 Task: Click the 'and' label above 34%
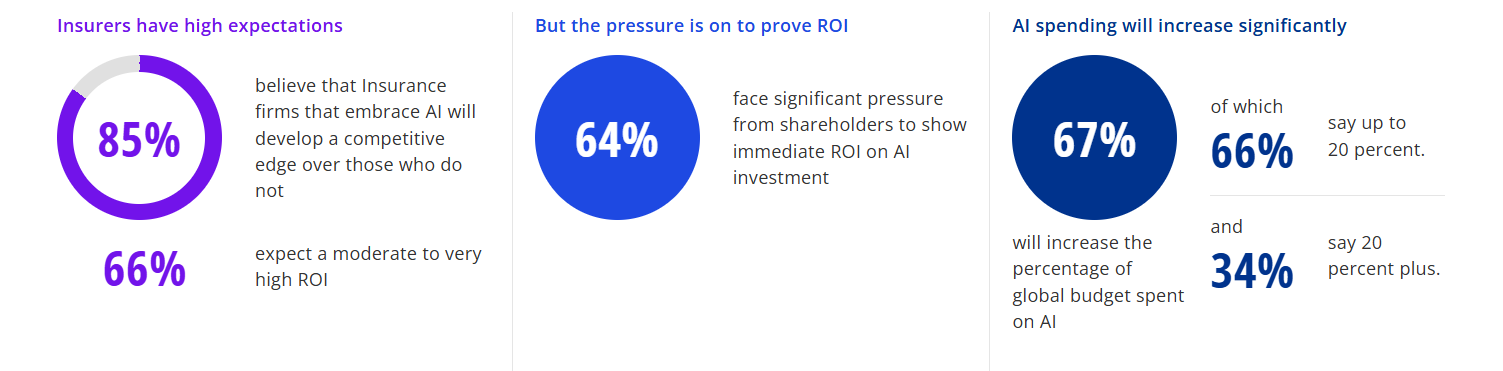[x=1226, y=227]
